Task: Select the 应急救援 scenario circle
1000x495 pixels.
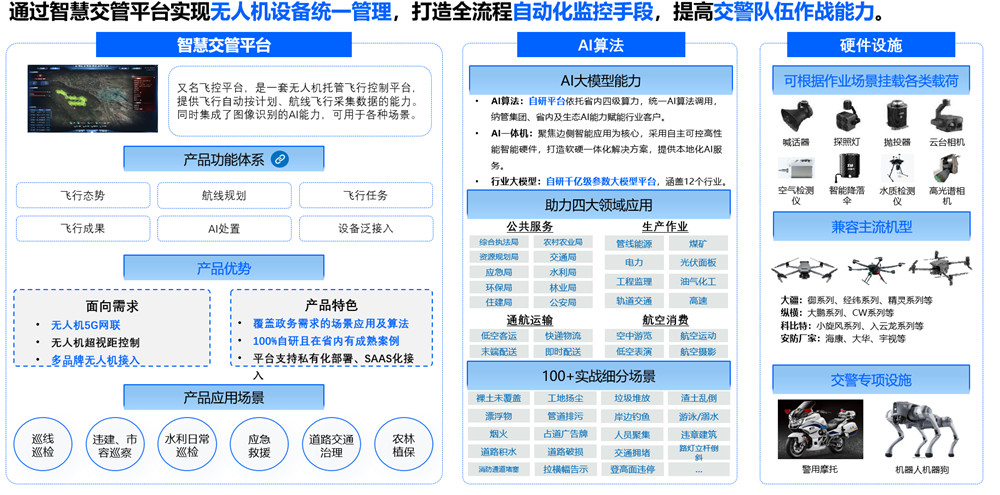Action: (260, 446)
